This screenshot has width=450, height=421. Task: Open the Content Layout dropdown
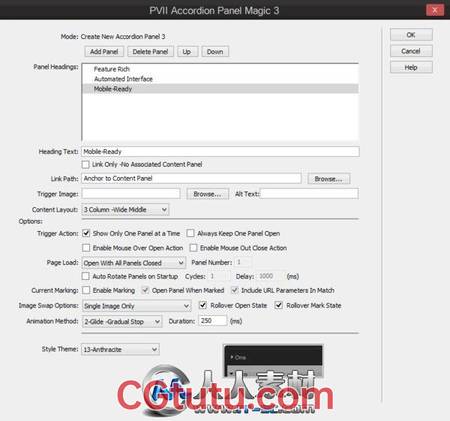[x=125, y=210]
